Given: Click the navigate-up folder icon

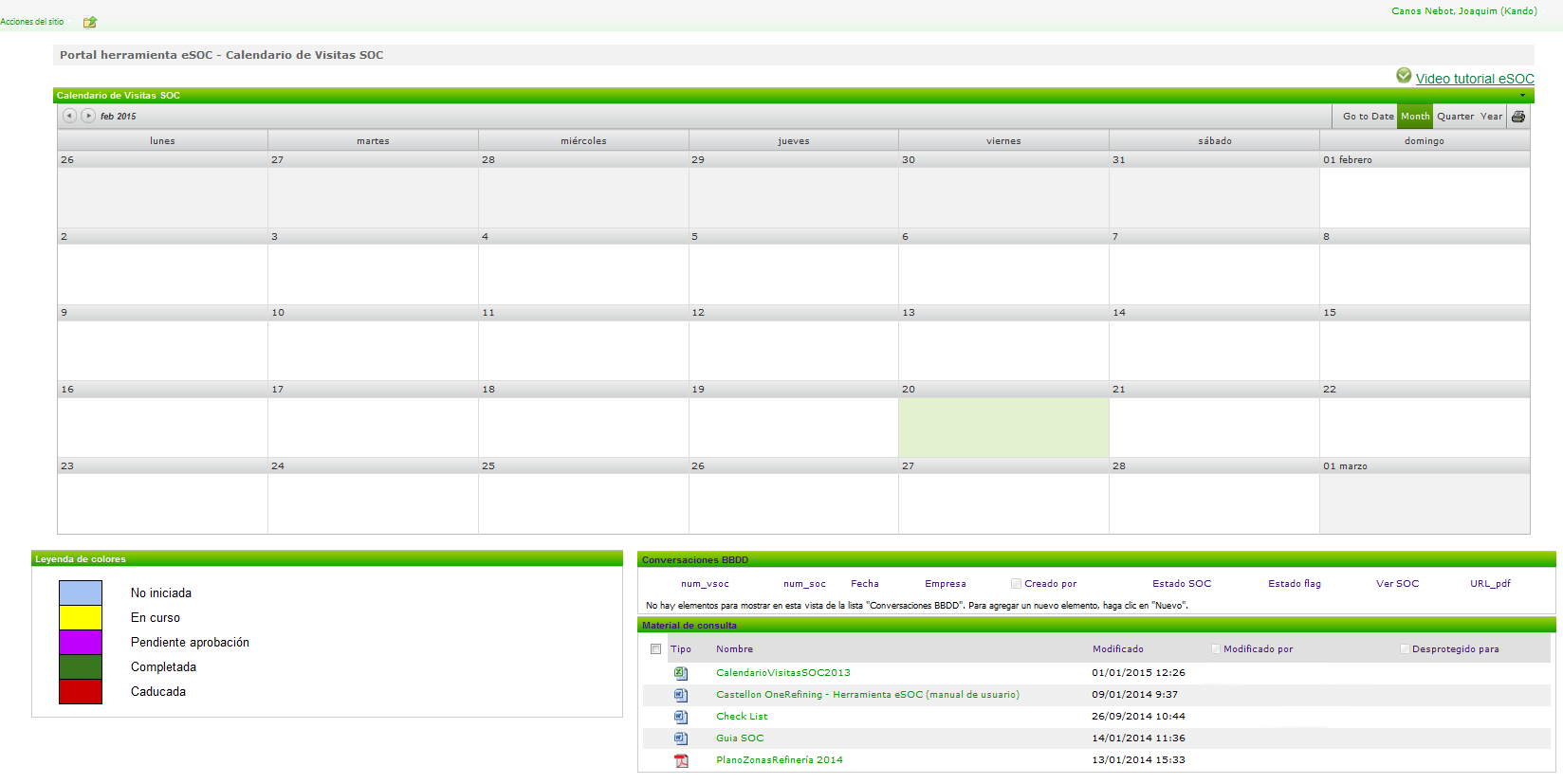Looking at the screenshot, I should tap(90, 22).
